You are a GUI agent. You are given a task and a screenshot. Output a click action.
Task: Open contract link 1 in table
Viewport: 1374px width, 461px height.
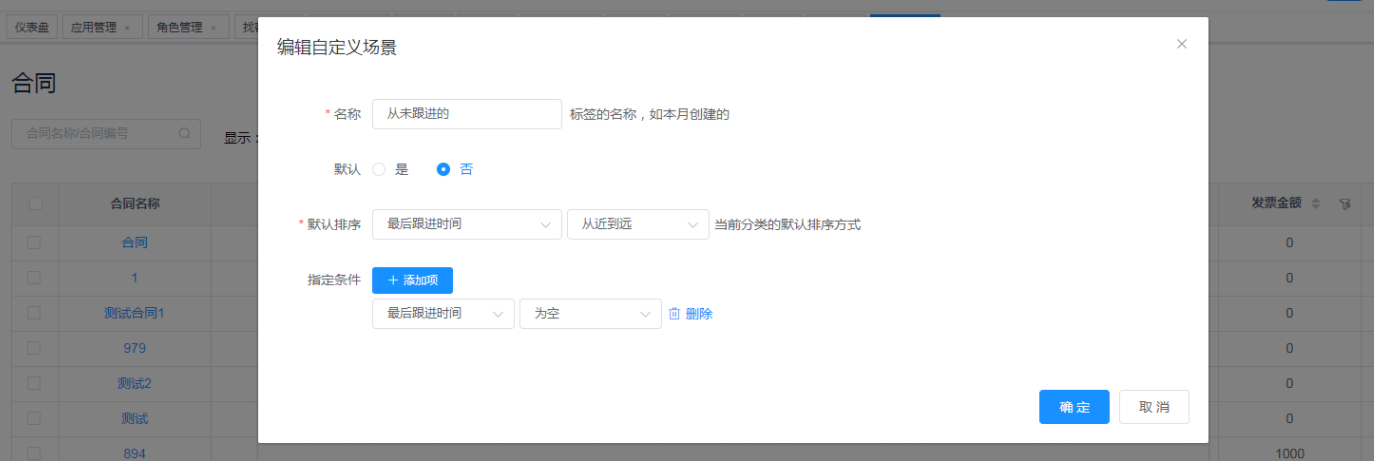[135, 278]
